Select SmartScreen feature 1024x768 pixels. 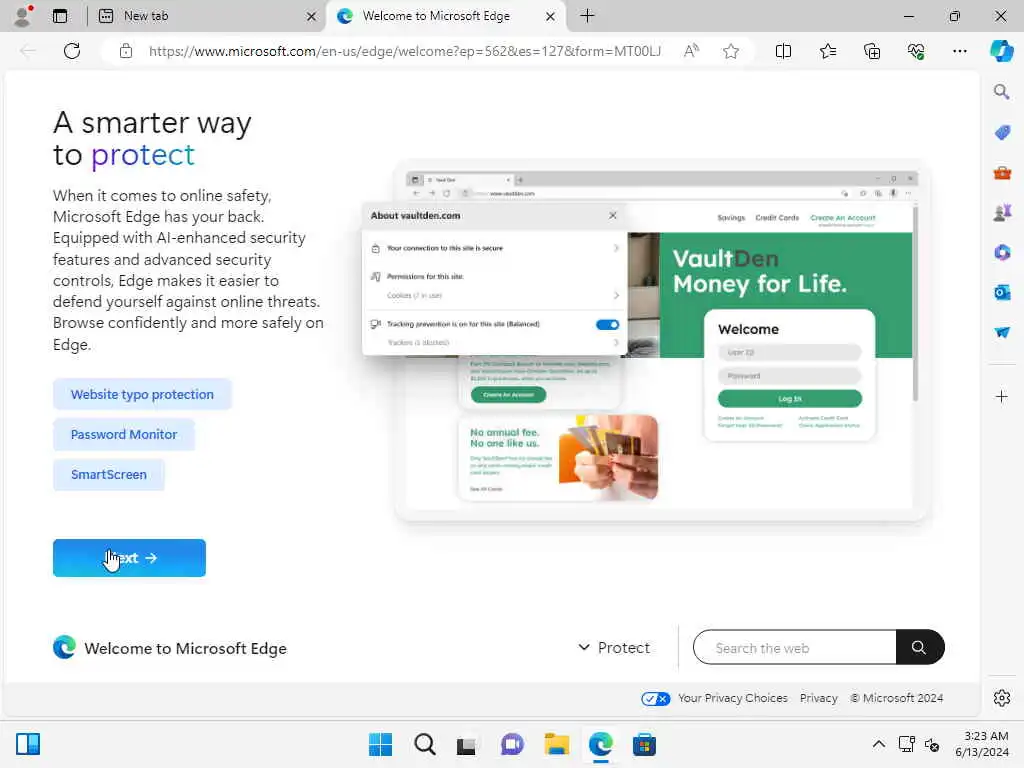tap(108, 474)
